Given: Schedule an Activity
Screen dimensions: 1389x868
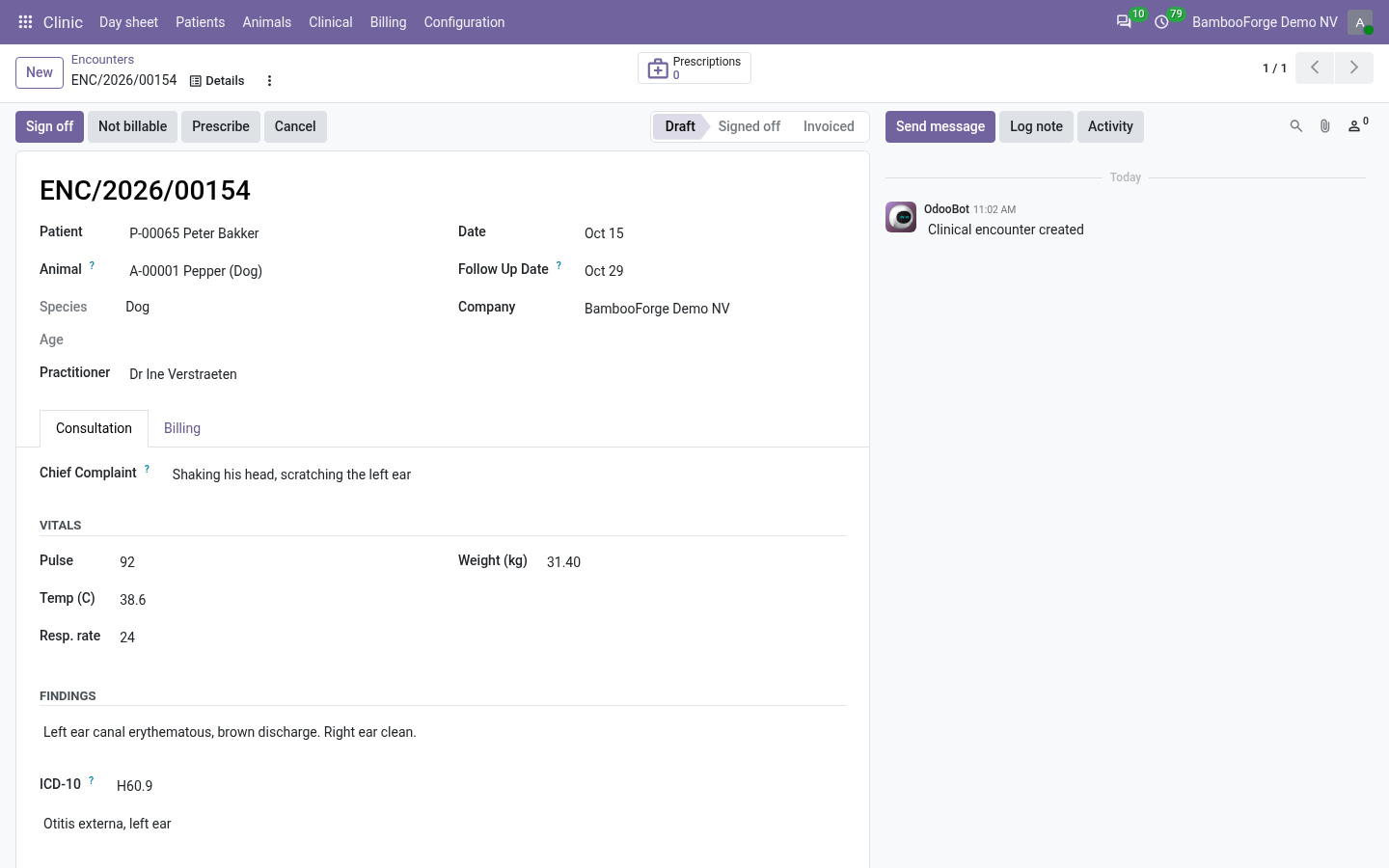Looking at the screenshot, I should (1110, 126).
